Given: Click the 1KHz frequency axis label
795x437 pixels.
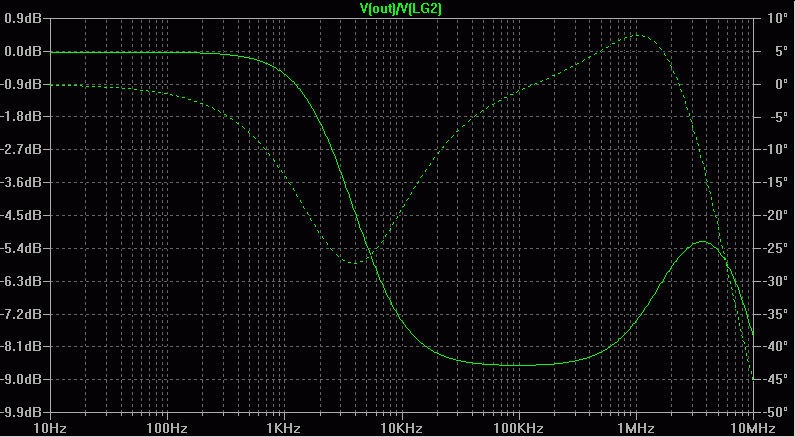Looking at the screenshot, I should coord(284,428).
